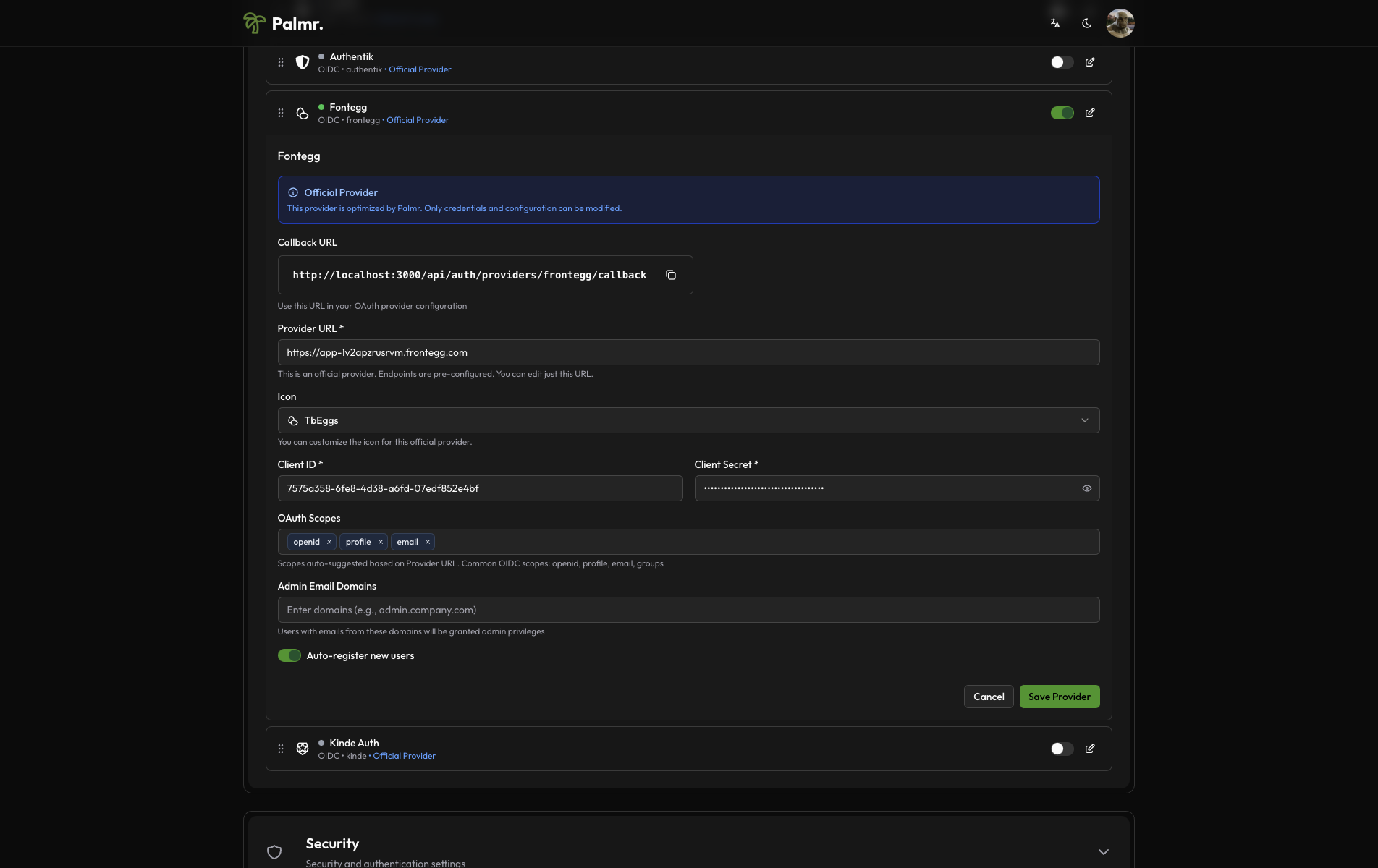Image resolution: width=1378 pixels, height=868 pixels.
Task: Reveal the Client Secret with eye icon
Action: coord(1086,488)
